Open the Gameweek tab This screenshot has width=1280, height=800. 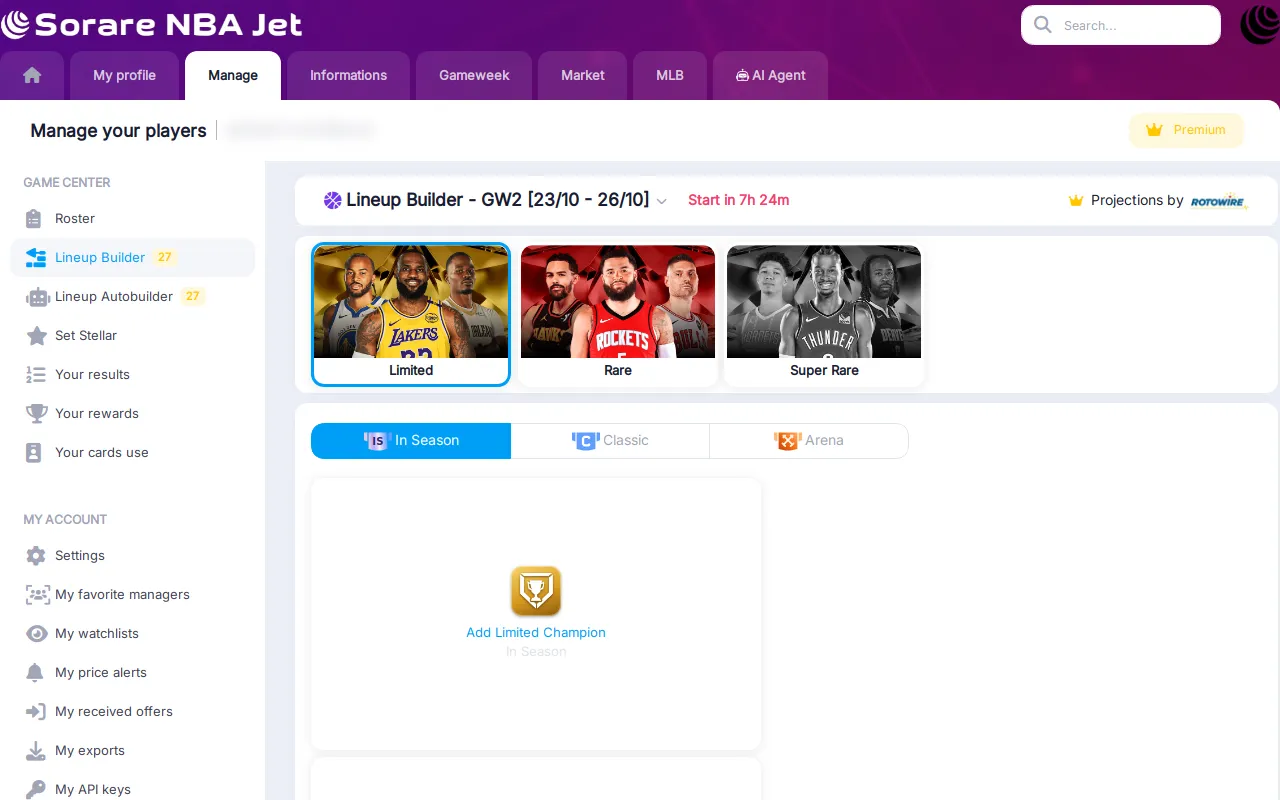[x=474, y=75]
